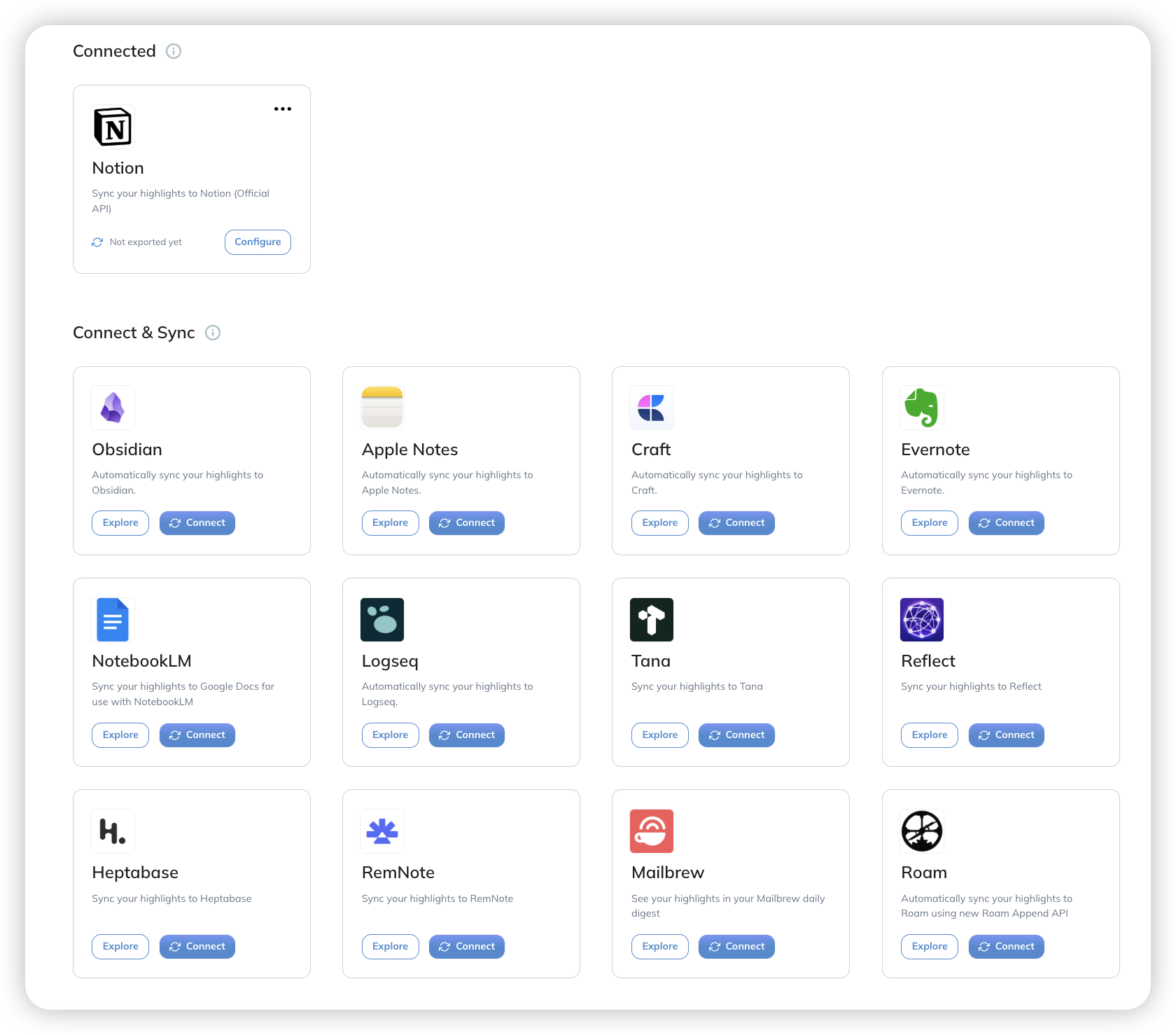Connect Logseq
Screen dimensions: 1176x1035
pos(467,735)
